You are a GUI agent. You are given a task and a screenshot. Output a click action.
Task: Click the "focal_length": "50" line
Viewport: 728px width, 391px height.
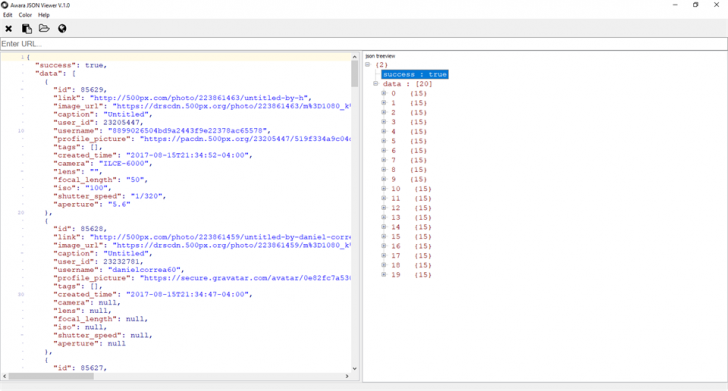tap(100, 180)
